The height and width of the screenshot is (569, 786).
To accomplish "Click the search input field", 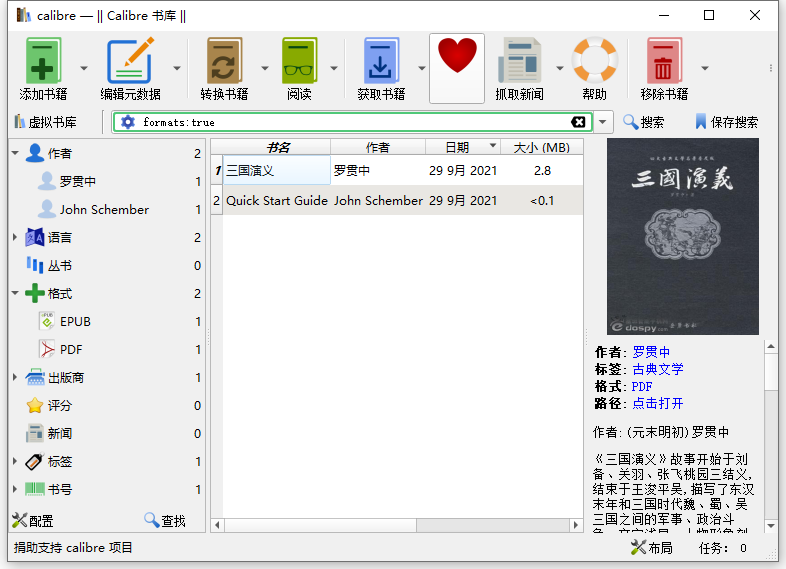I will (x=353, y=122).
